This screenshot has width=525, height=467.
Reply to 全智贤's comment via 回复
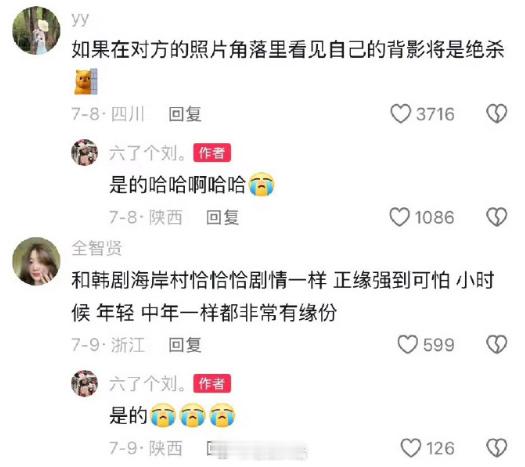tap(185, 345)
